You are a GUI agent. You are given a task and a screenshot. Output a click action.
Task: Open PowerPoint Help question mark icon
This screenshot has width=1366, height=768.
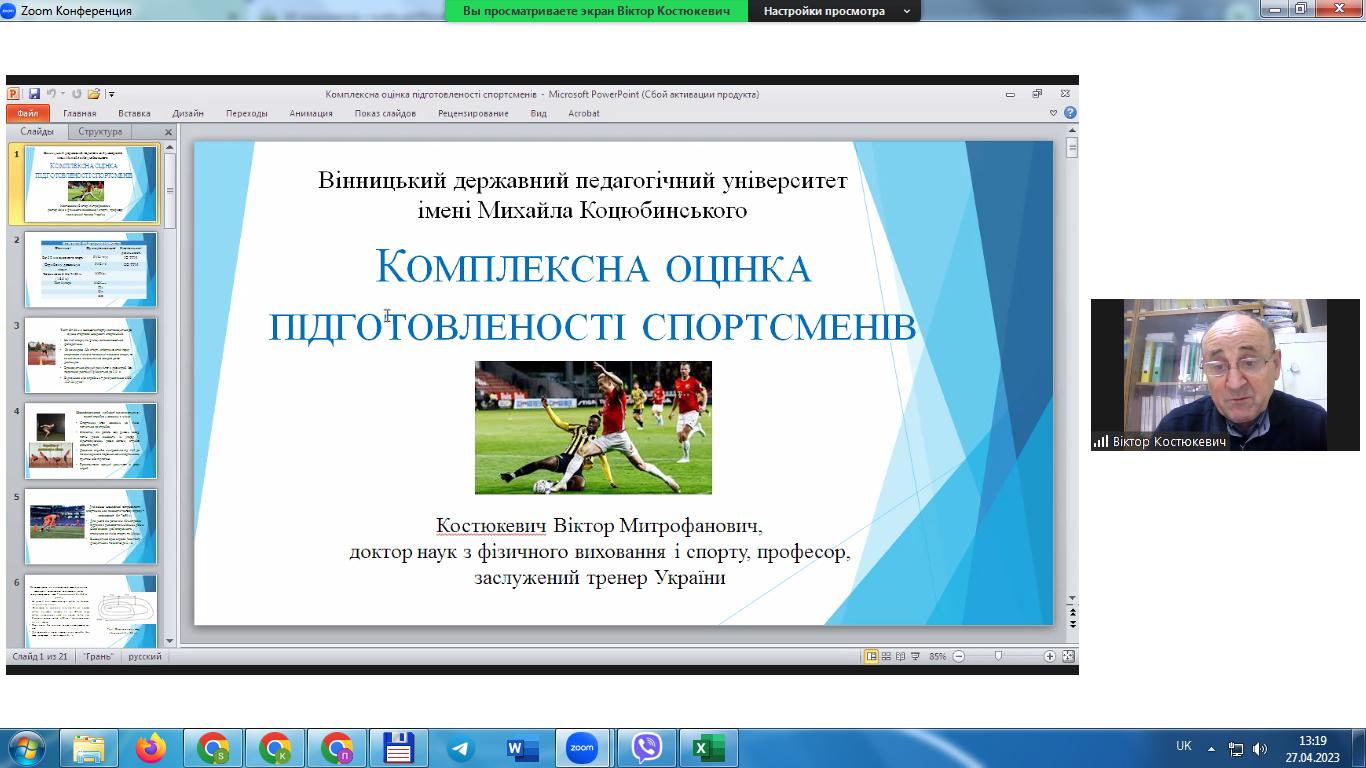[1069, 113]
